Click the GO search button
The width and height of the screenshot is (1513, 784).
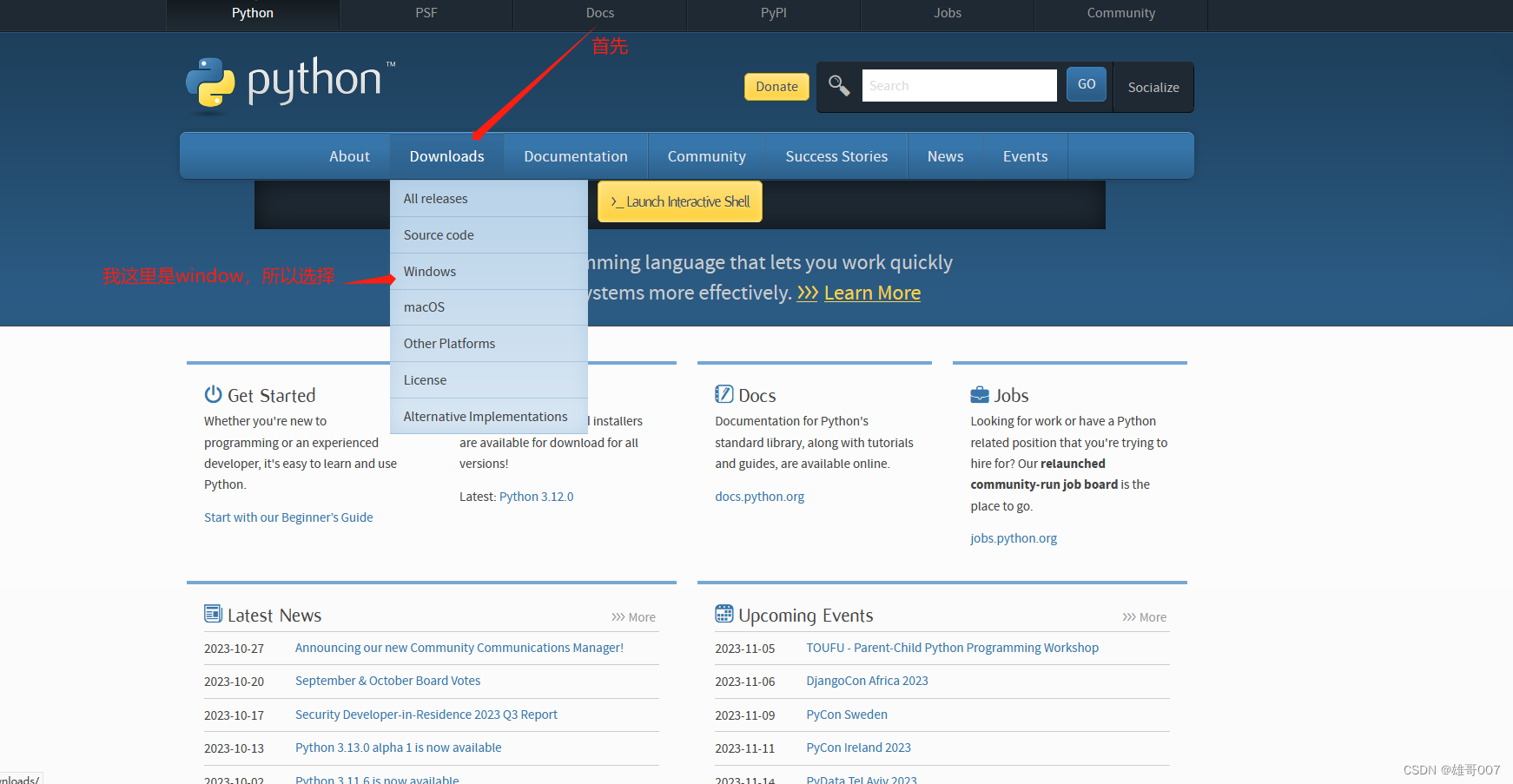point(1087,84)
